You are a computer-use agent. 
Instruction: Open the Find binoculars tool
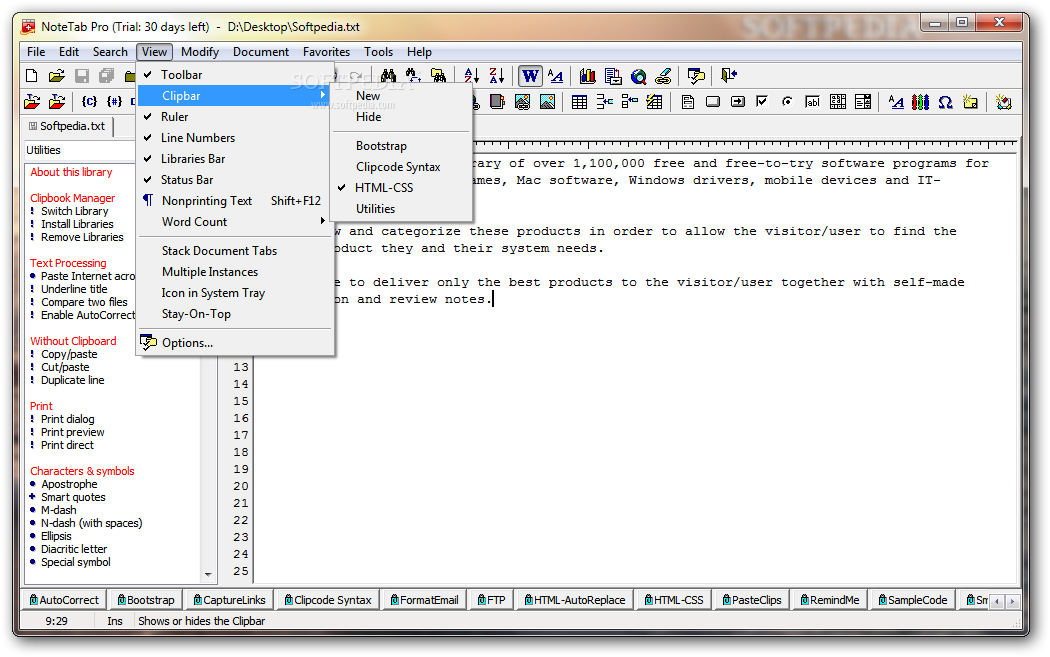388,76
